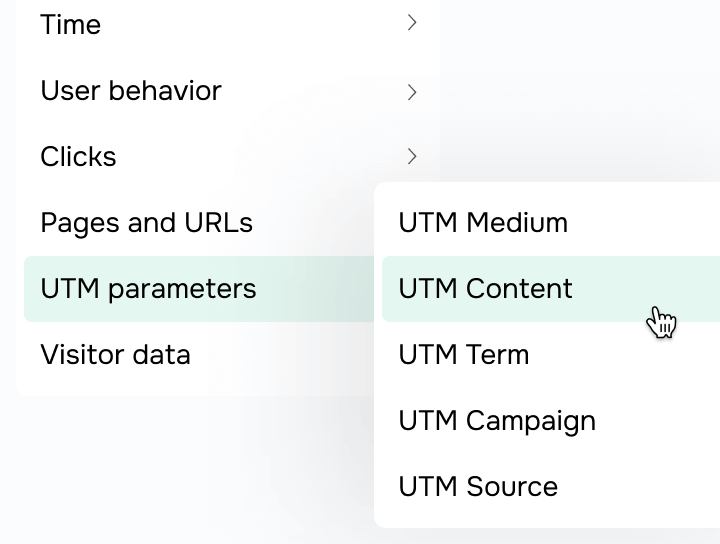
Task: Choose UTM Term from the submenu
Action: pos(551,355)
